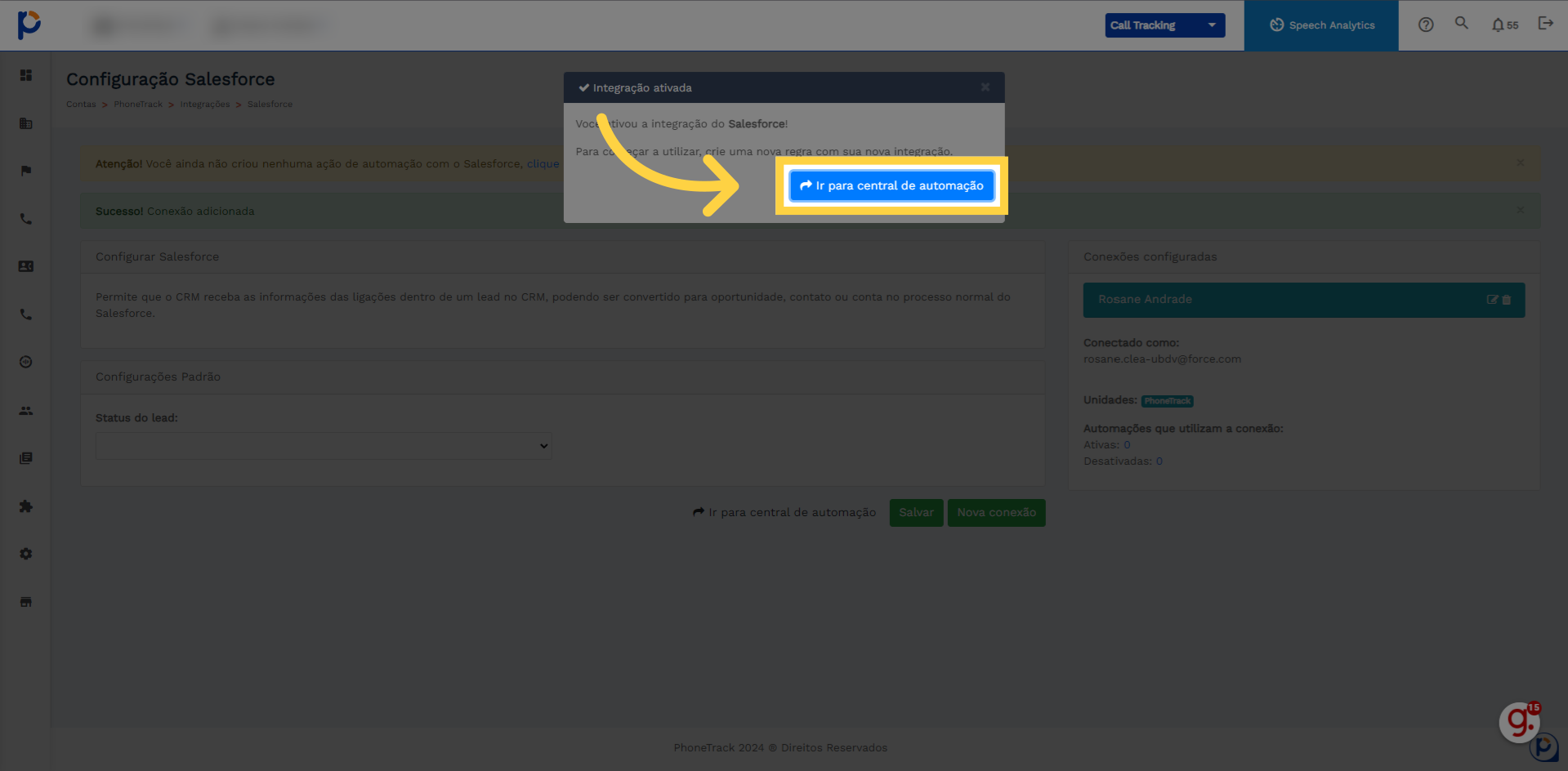1568x771 pixels.
Task: Open the chat widget with 15 badge
Action: click(1519, 722)
